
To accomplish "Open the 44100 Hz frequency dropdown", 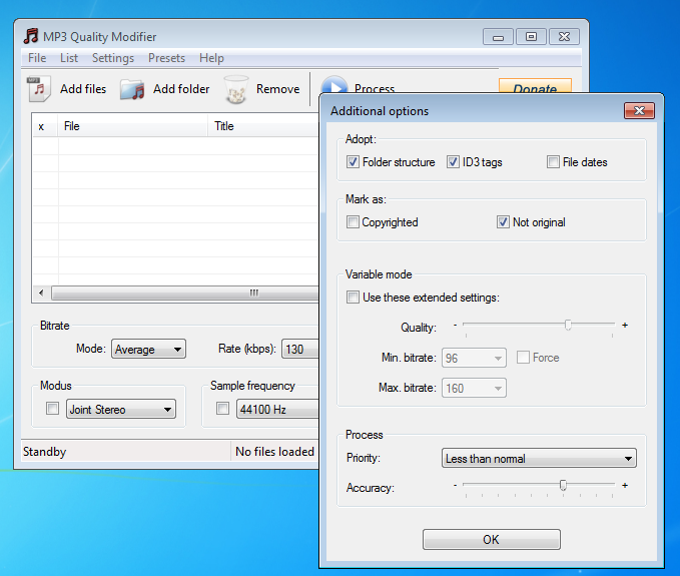I will pos(278,409).
